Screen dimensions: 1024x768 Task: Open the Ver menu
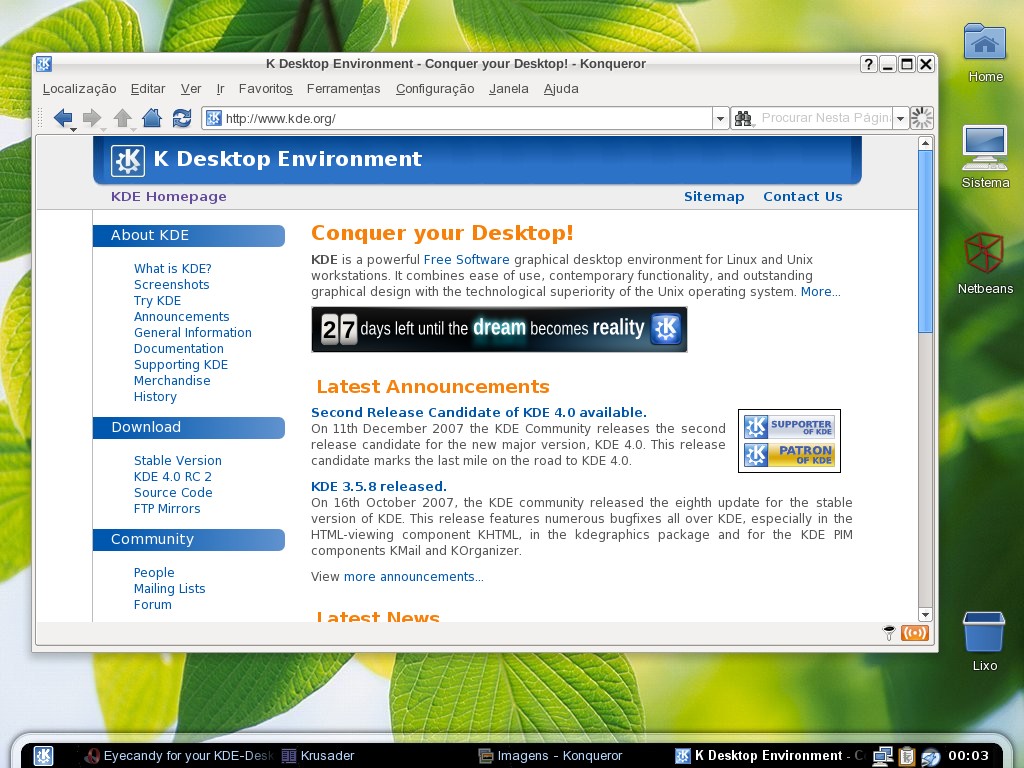(191, 89)
